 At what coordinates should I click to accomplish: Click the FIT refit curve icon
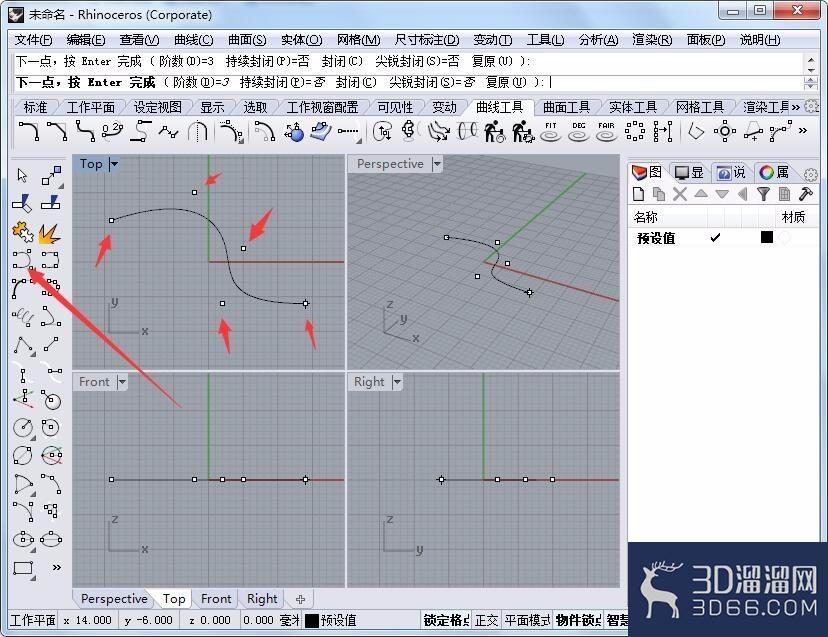click(551, 132)
